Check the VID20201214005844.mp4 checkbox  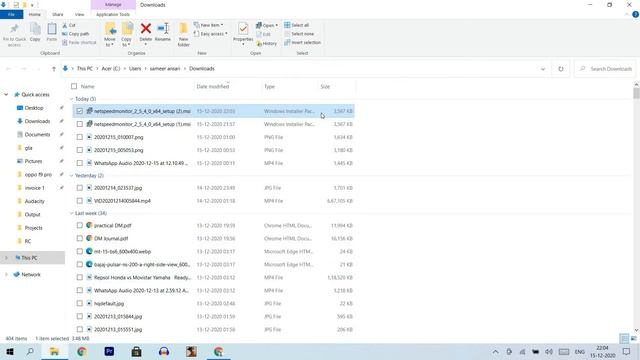(80, 201)
